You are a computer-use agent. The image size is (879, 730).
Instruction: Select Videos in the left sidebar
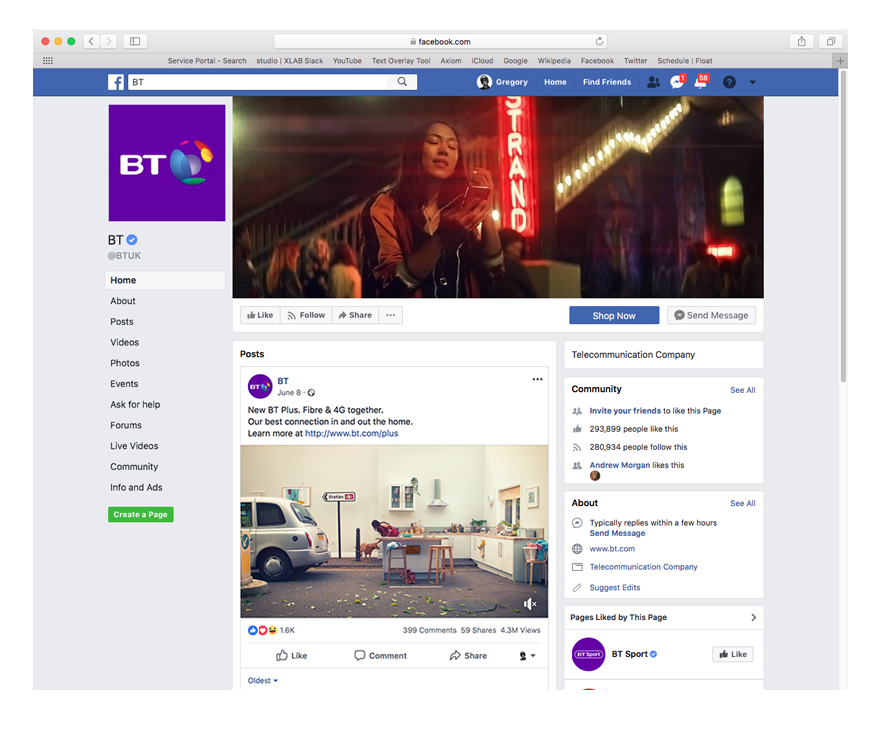tap(125, 342)
